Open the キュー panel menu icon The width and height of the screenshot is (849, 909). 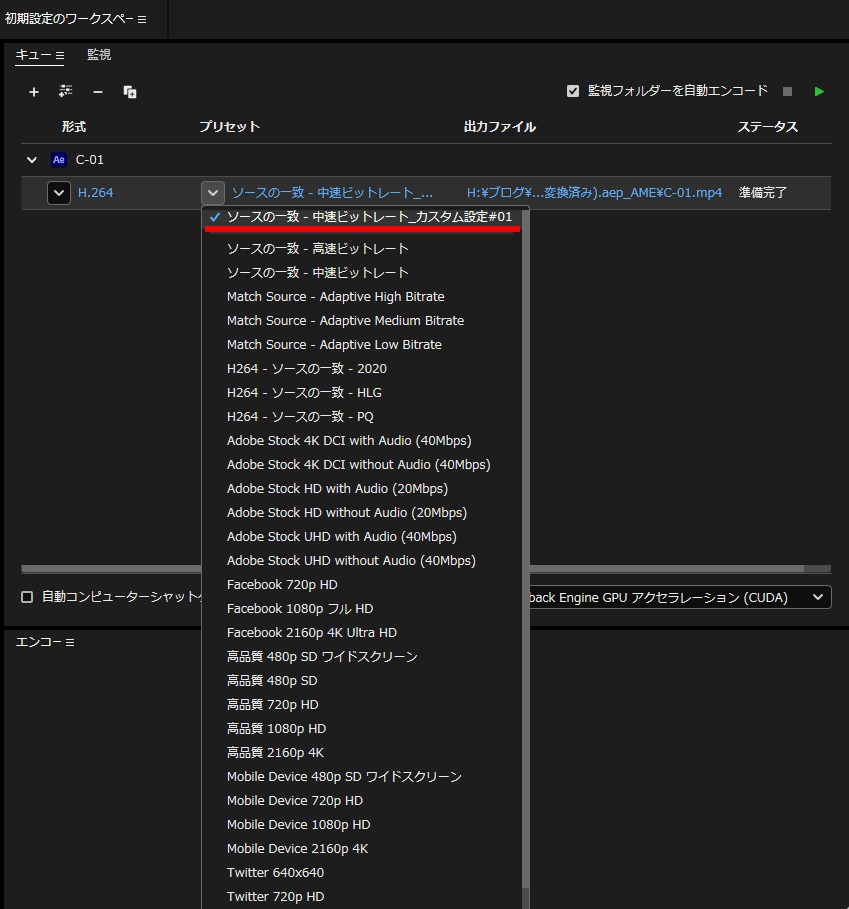pos(60,56)
